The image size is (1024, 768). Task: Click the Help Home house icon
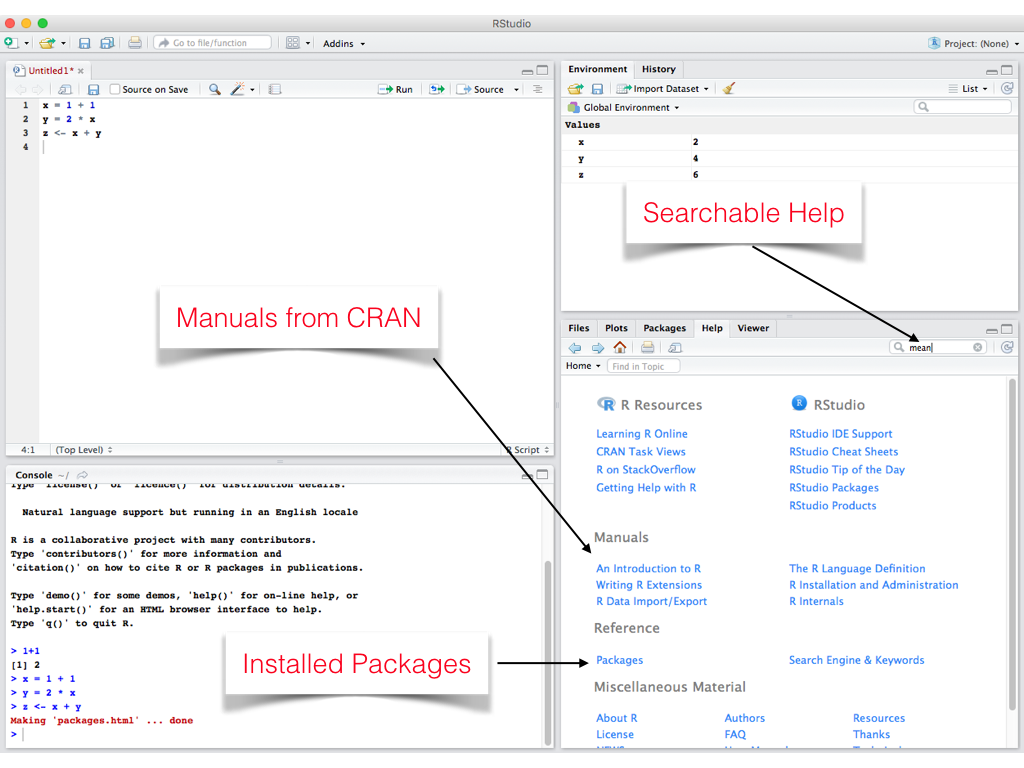tap(620, 347)
